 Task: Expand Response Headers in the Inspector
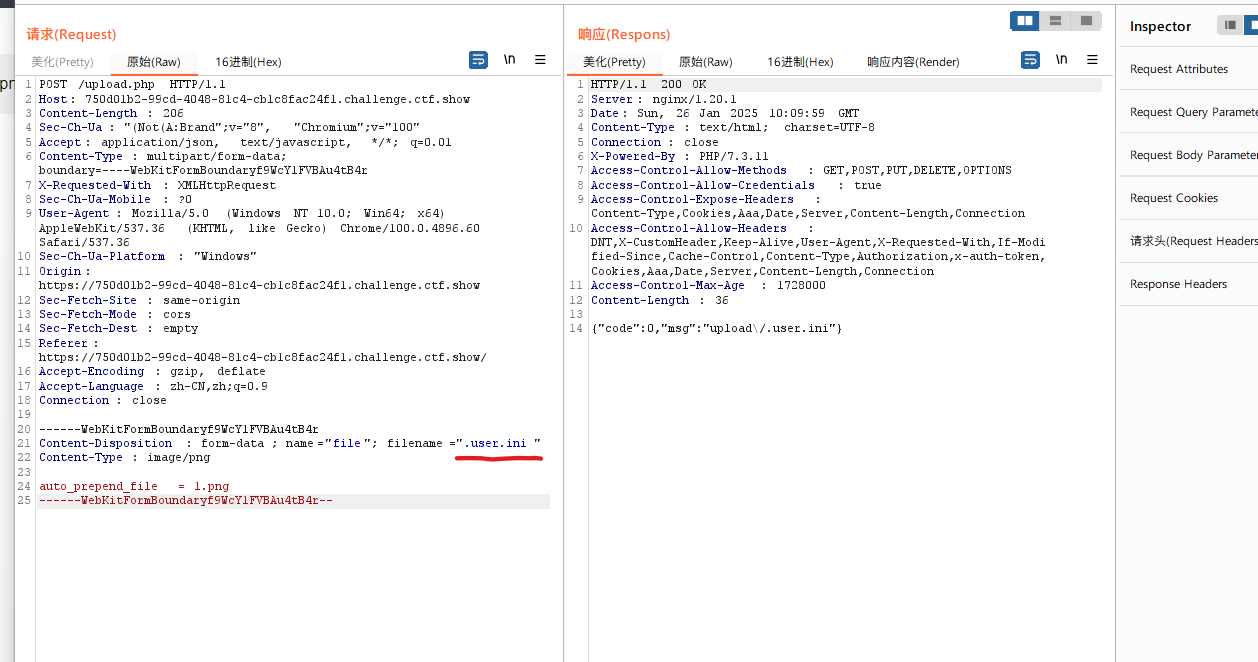(1188, 284)
